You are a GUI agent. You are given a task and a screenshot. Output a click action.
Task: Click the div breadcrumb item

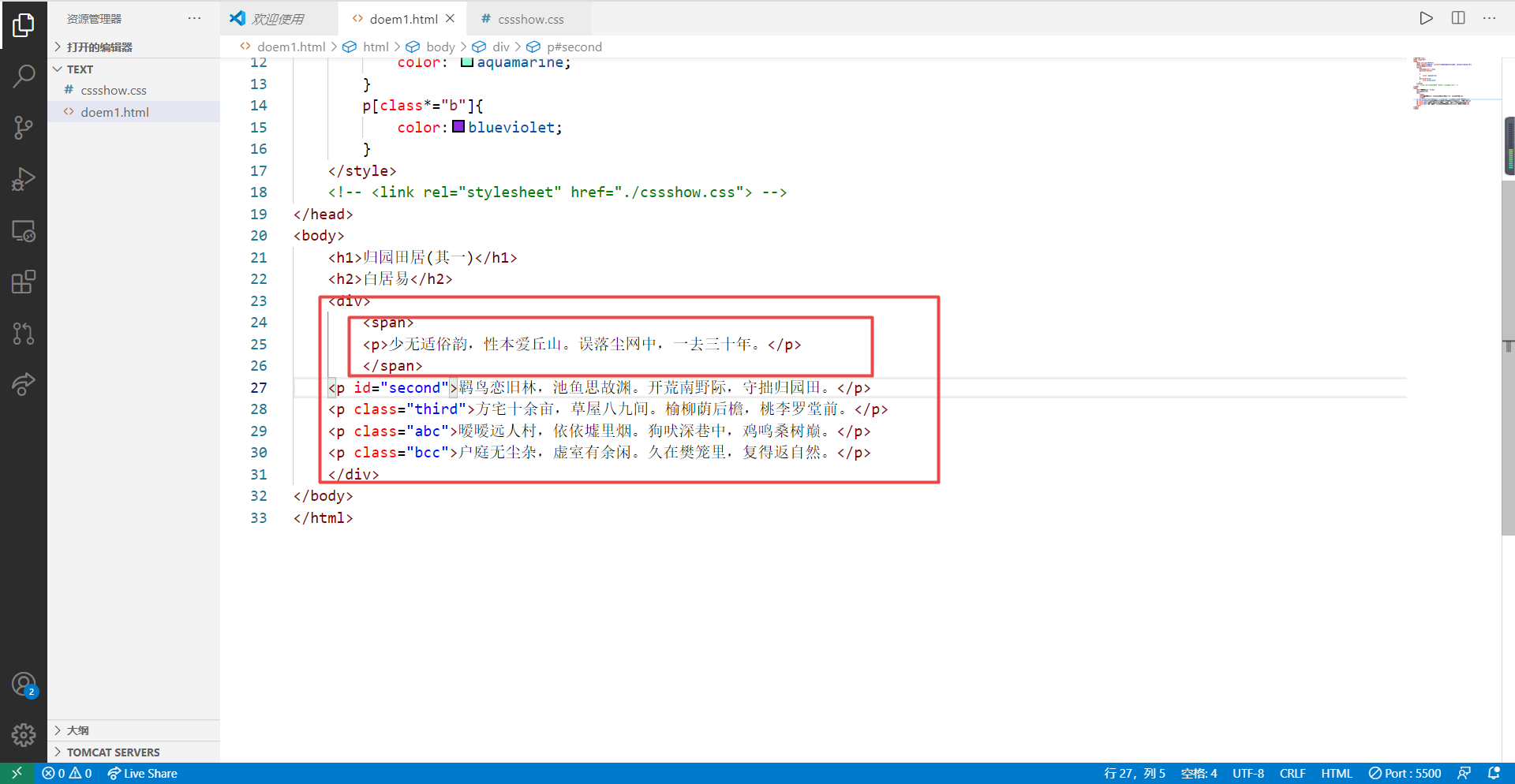(501, 47)
